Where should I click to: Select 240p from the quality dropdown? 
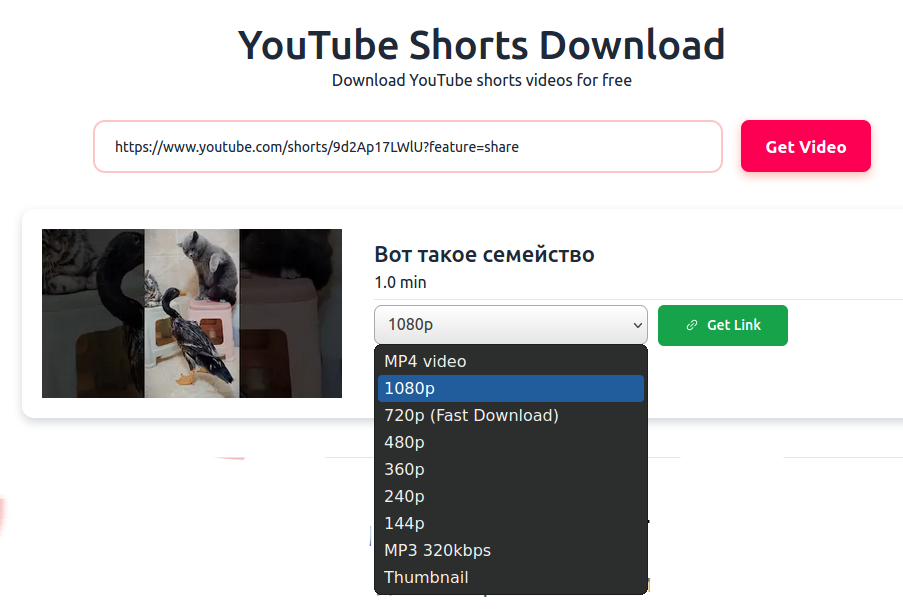click(x=405, y=495)
